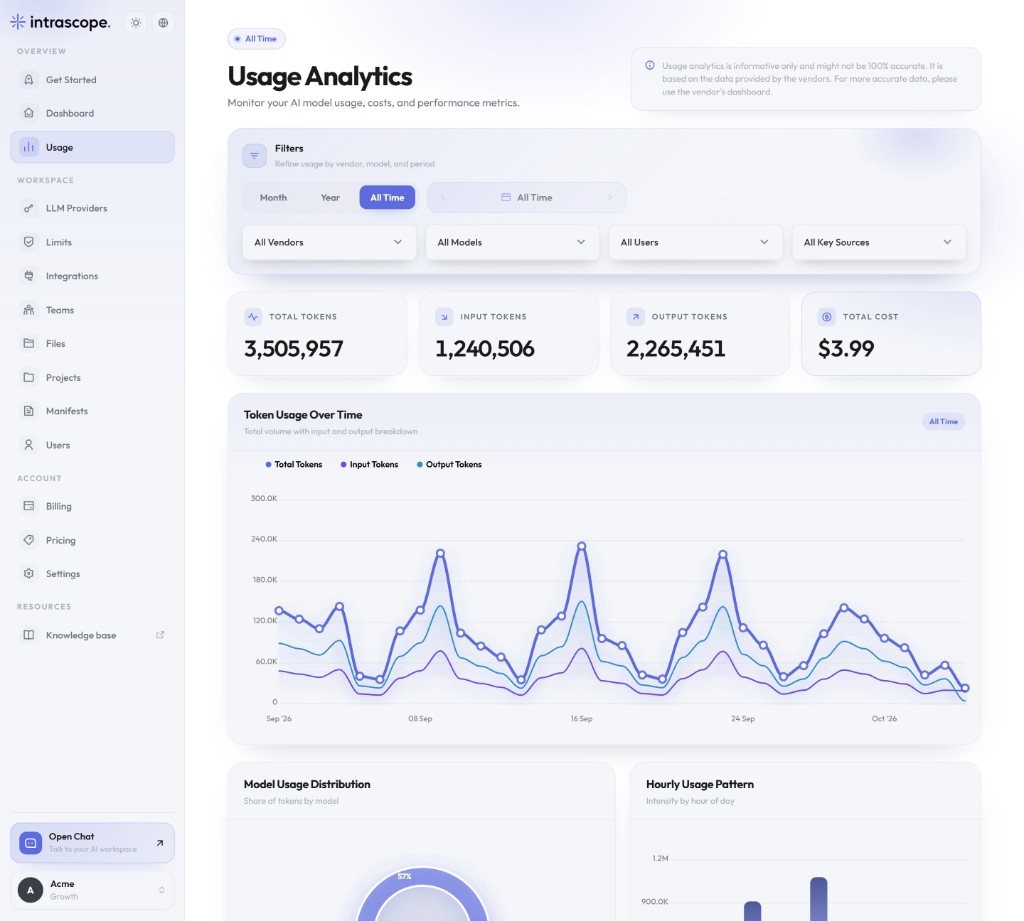
Task: Select the Year period option
Action: [x=330, y=197]
